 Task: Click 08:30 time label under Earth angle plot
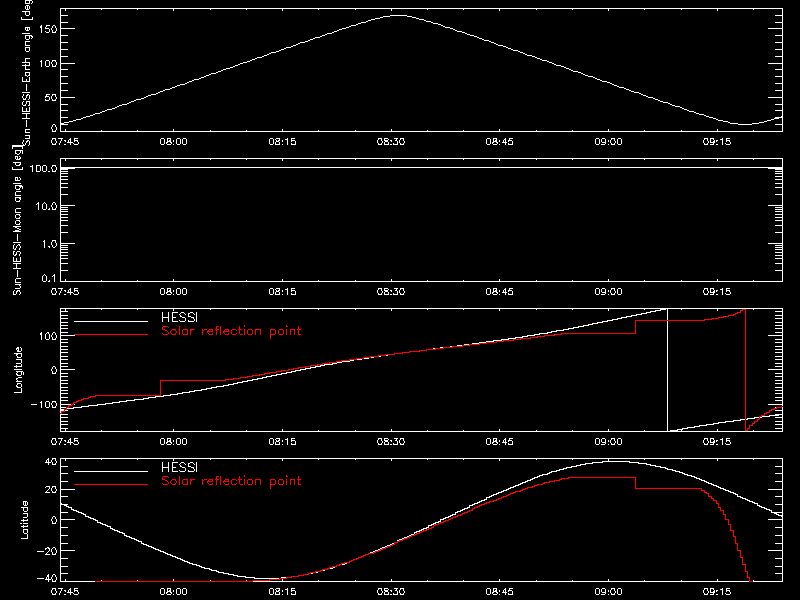click(391, 141)
